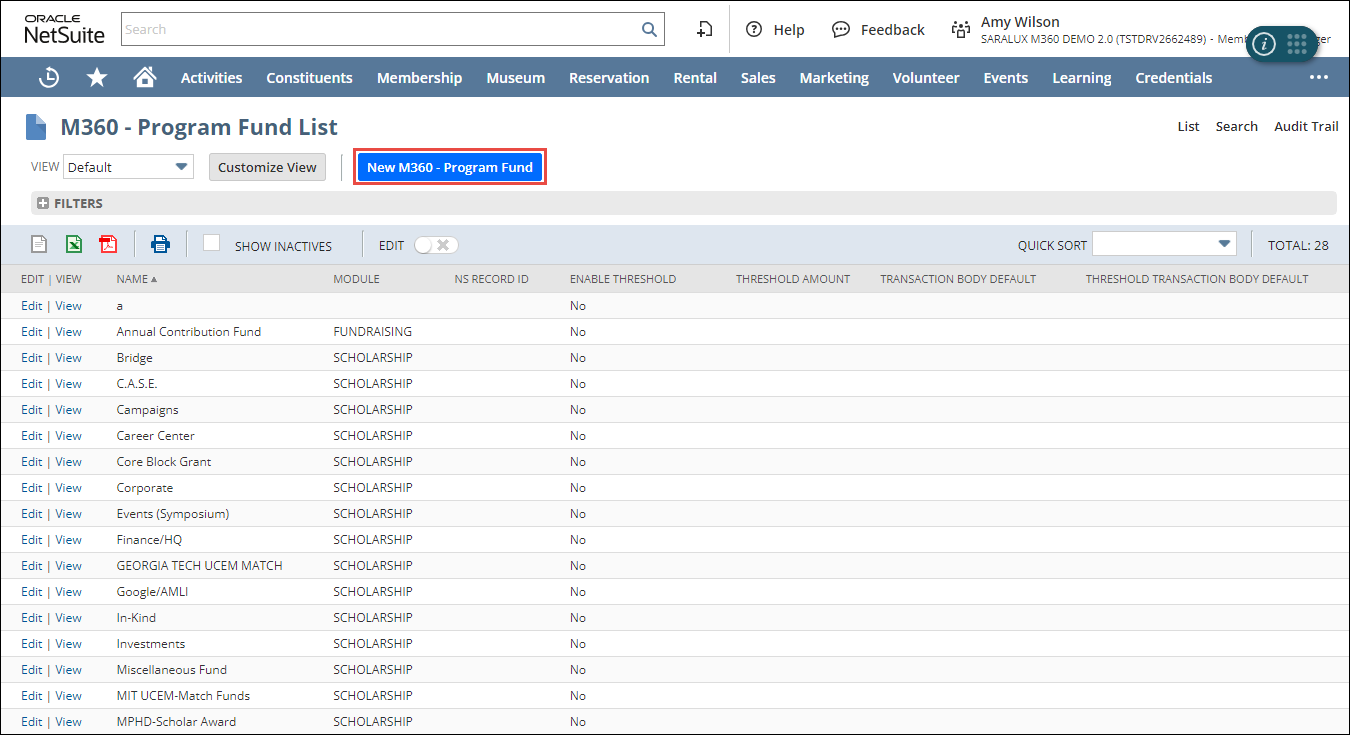This screenshot has height=735, width=1350.
Task: Click the three-dots more menu icon
Action: (1319, 78)
